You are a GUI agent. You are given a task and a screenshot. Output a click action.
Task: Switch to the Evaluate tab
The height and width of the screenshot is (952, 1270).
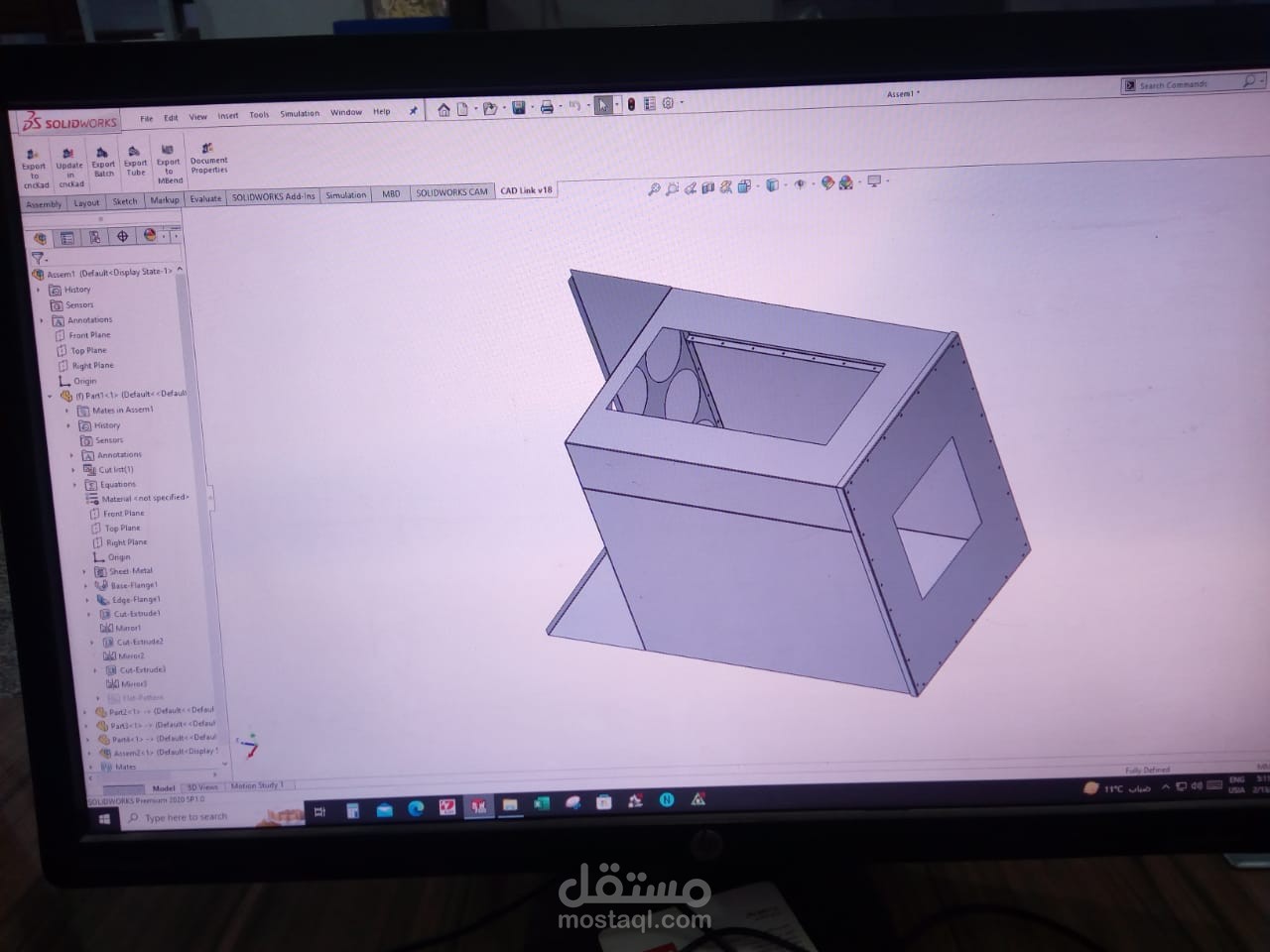click(205, 198)
